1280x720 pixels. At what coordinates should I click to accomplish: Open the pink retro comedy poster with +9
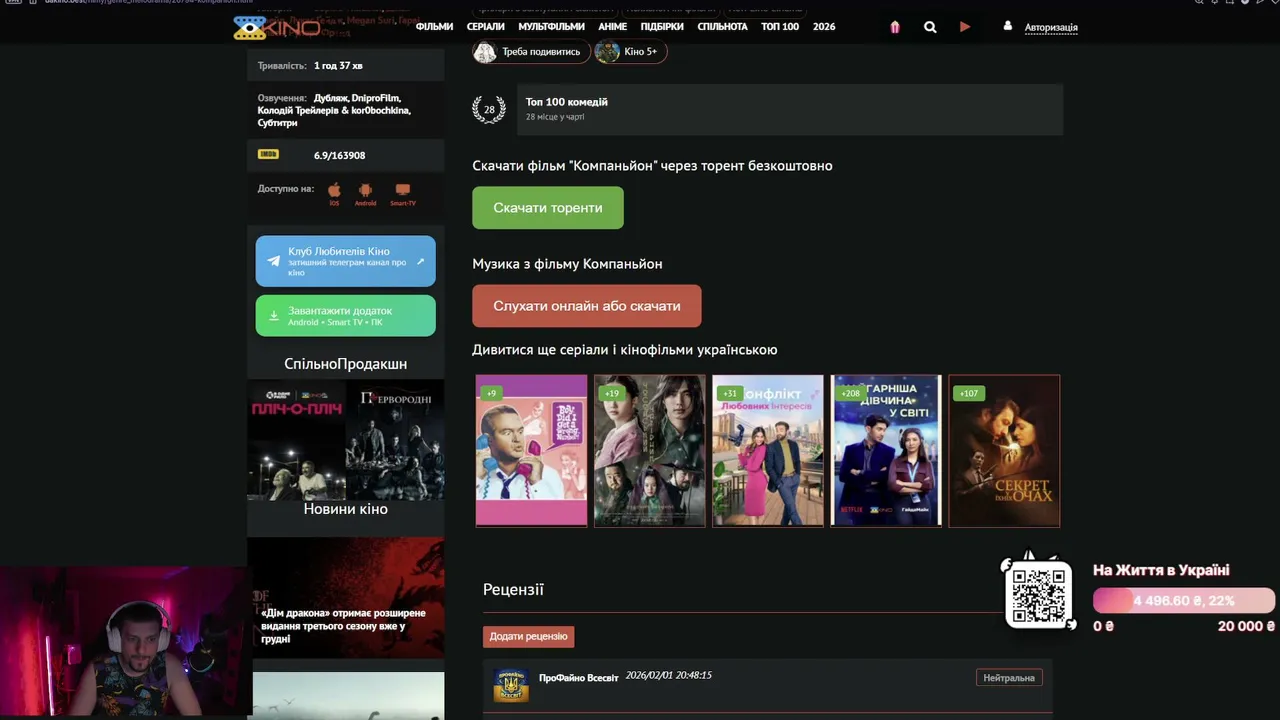(531, 450)
